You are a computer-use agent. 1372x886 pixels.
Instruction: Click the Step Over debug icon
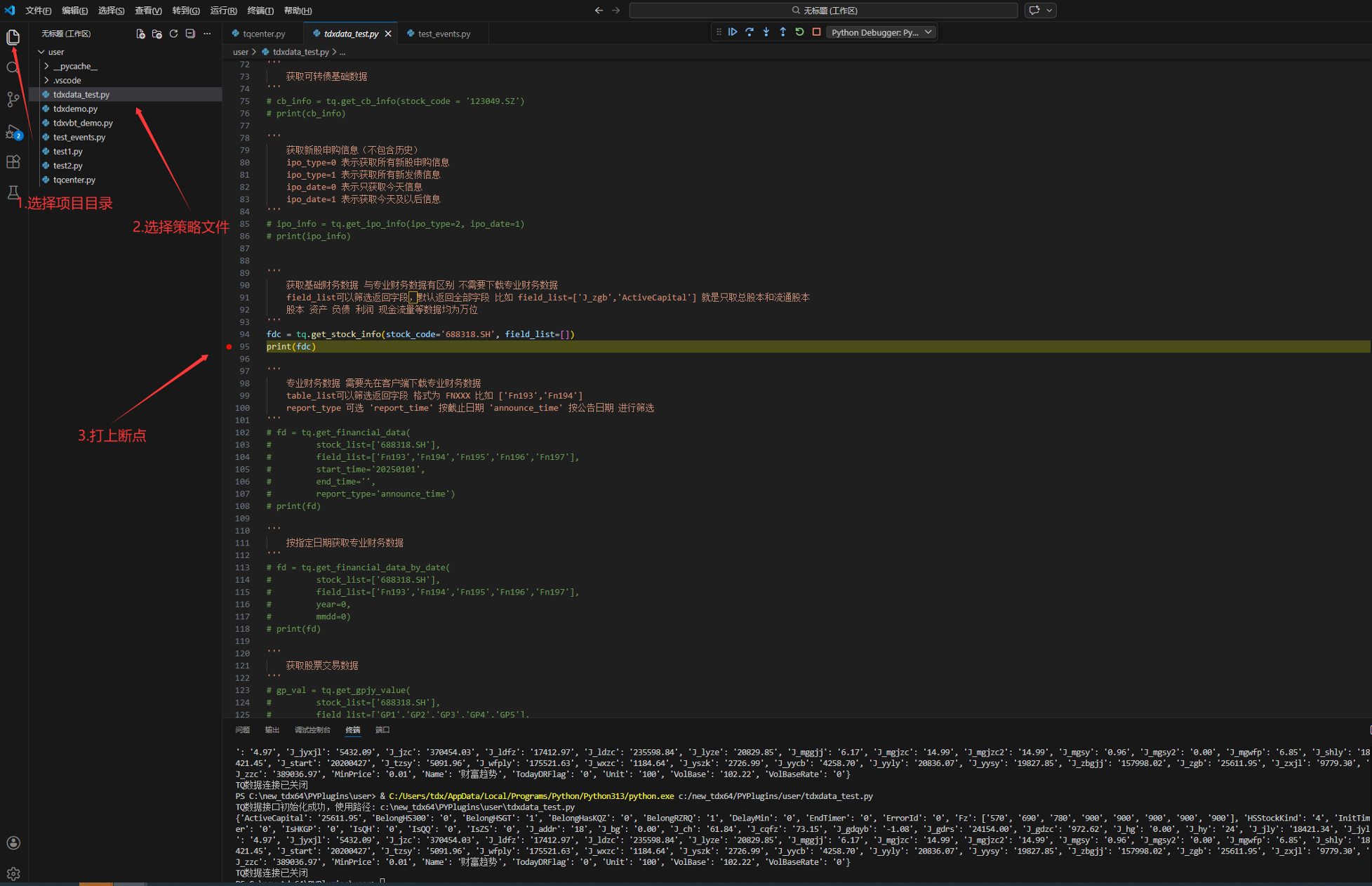pyautogui.click(x=750, y=32)
